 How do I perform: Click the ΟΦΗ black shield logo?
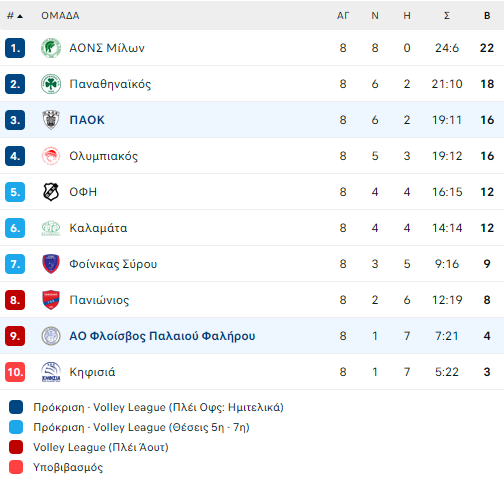[x=51, y=192]
